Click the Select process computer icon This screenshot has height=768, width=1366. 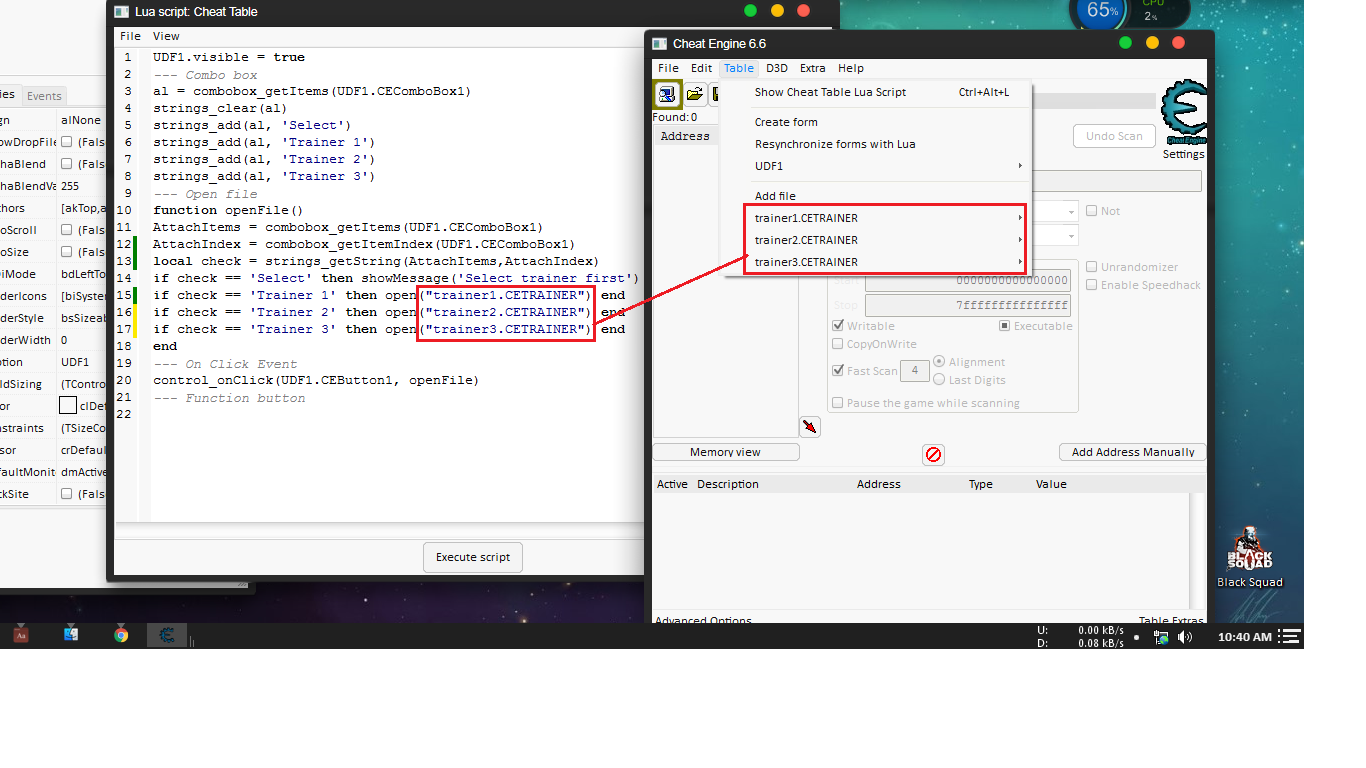click(666, 94)
